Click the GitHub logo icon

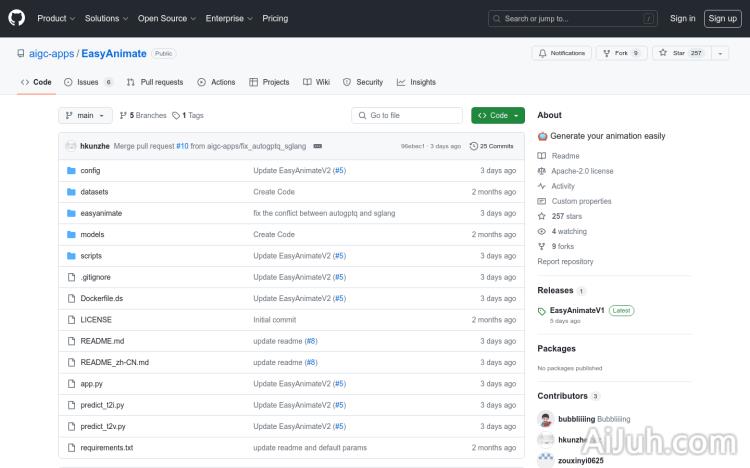(x=17, y=18)
